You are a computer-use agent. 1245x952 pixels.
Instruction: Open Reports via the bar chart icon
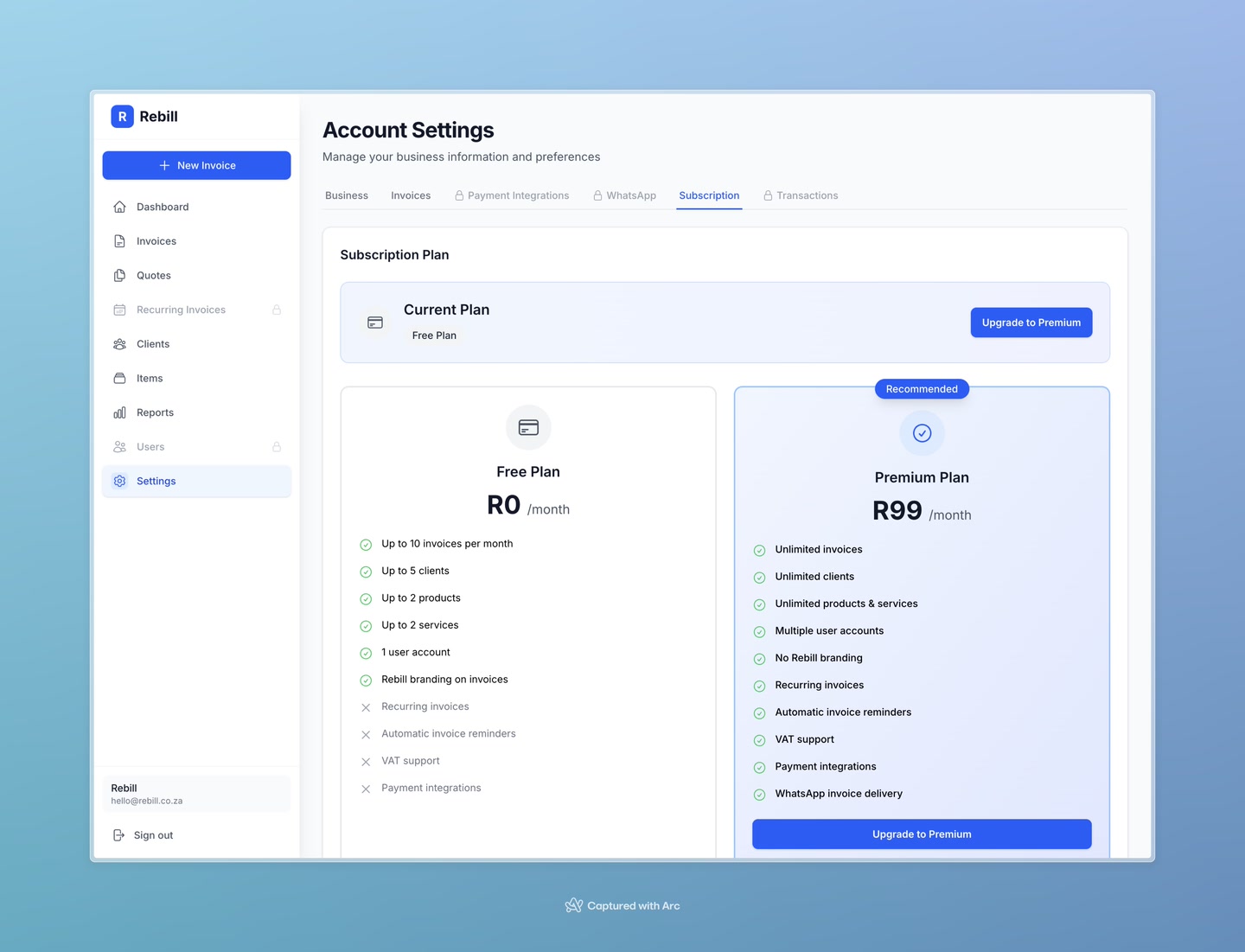tap(119, 412)
